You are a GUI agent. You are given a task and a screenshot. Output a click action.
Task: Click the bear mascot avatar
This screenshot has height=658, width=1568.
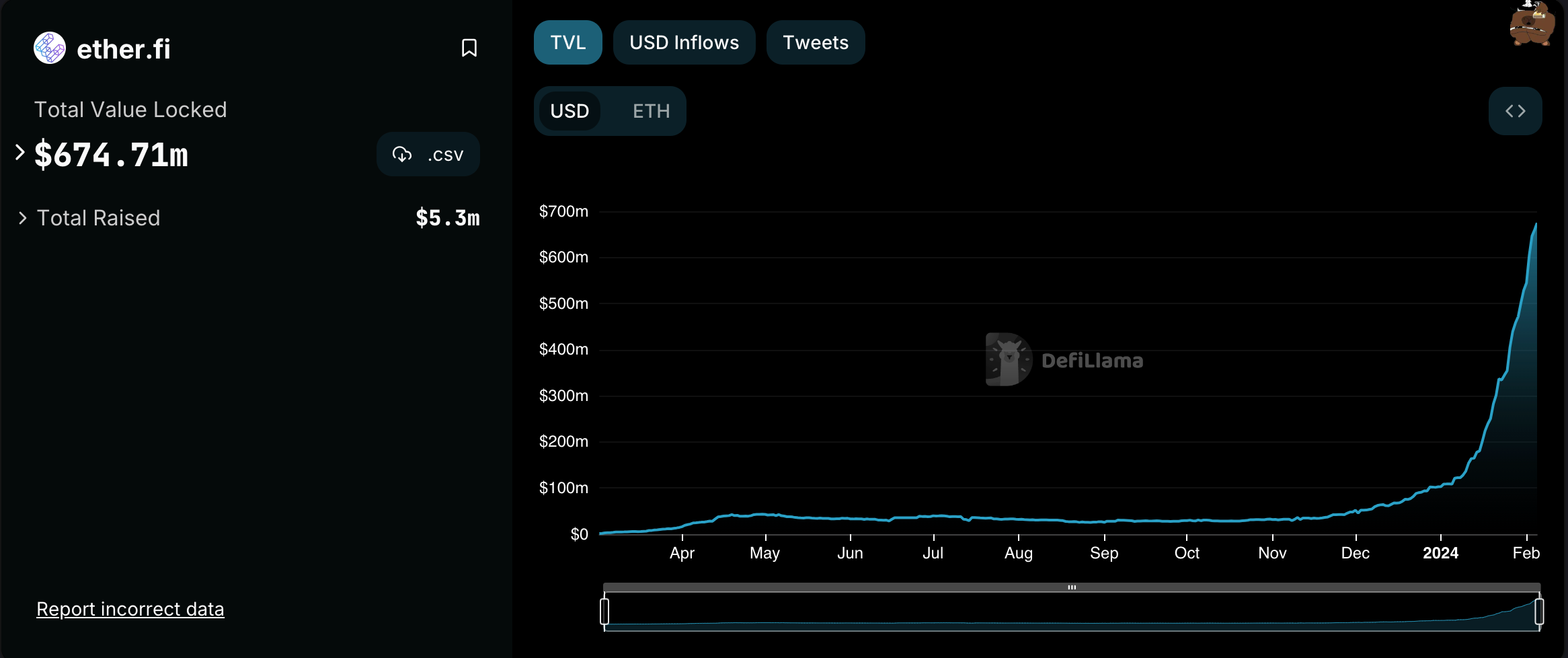click(x=1532, y=24)
